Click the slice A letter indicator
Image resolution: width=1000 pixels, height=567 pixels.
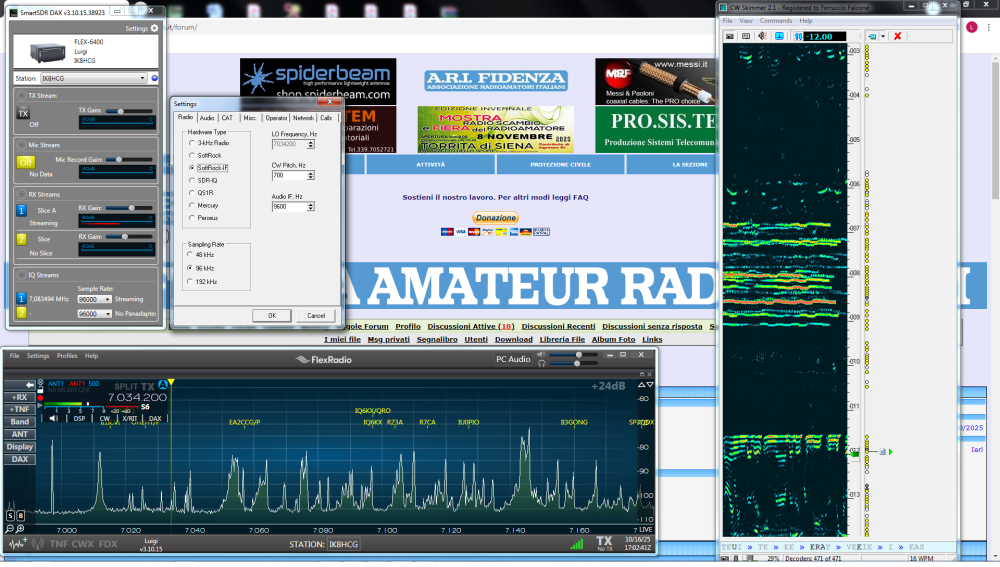(163, 385)
